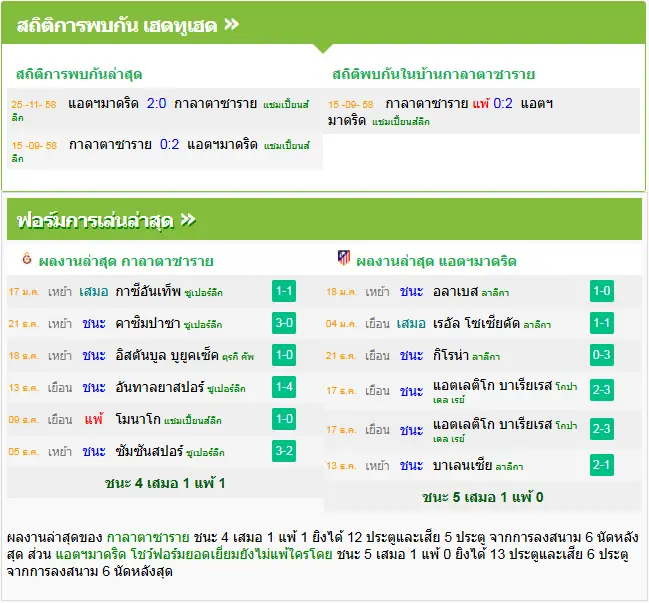Click team name ซัมซันสปอร์
649x603 pixels.
(149, 451)
